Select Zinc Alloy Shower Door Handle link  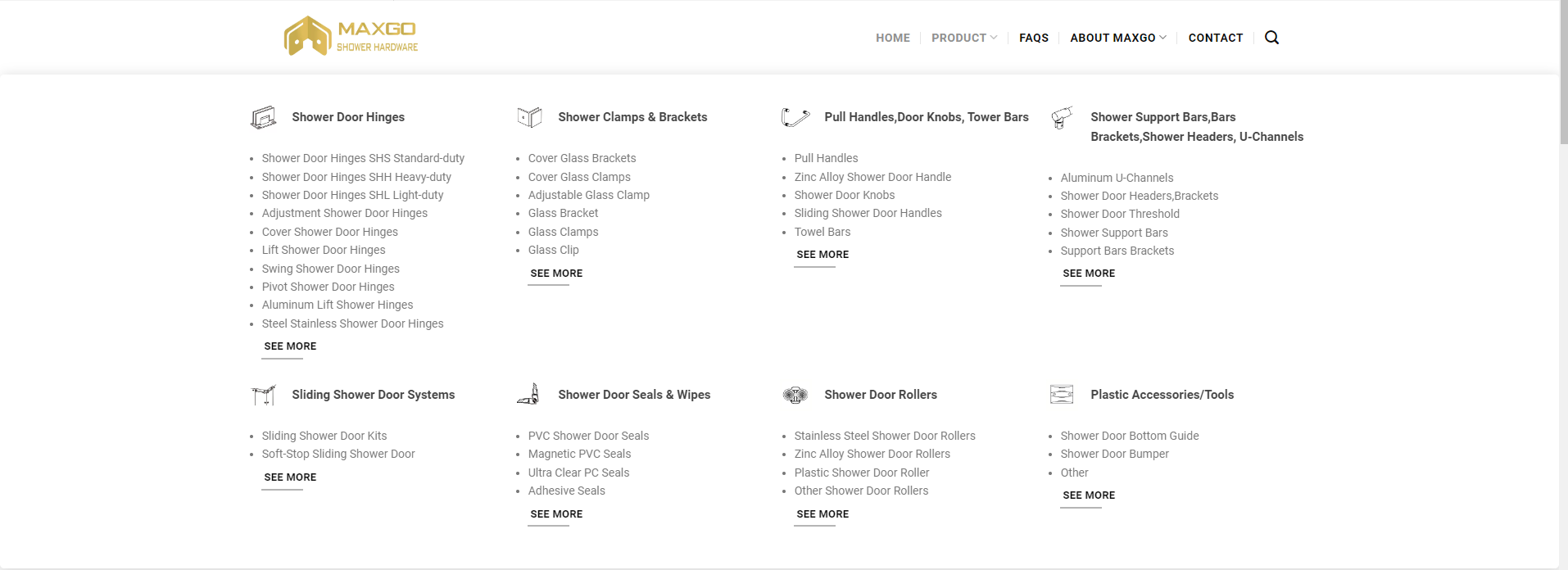click(x=872, y=177)
